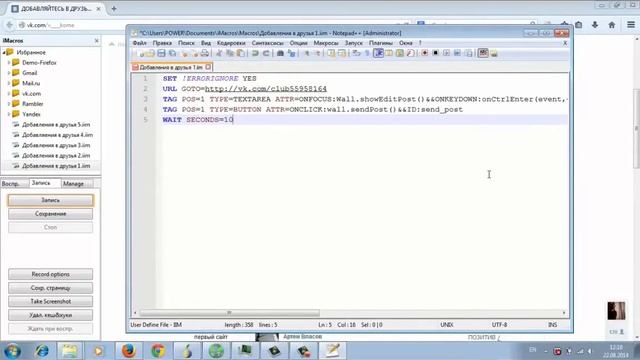Click the Save All toolbar icon
The height and width of the screenshot is (360, 640).
[173, 53]
